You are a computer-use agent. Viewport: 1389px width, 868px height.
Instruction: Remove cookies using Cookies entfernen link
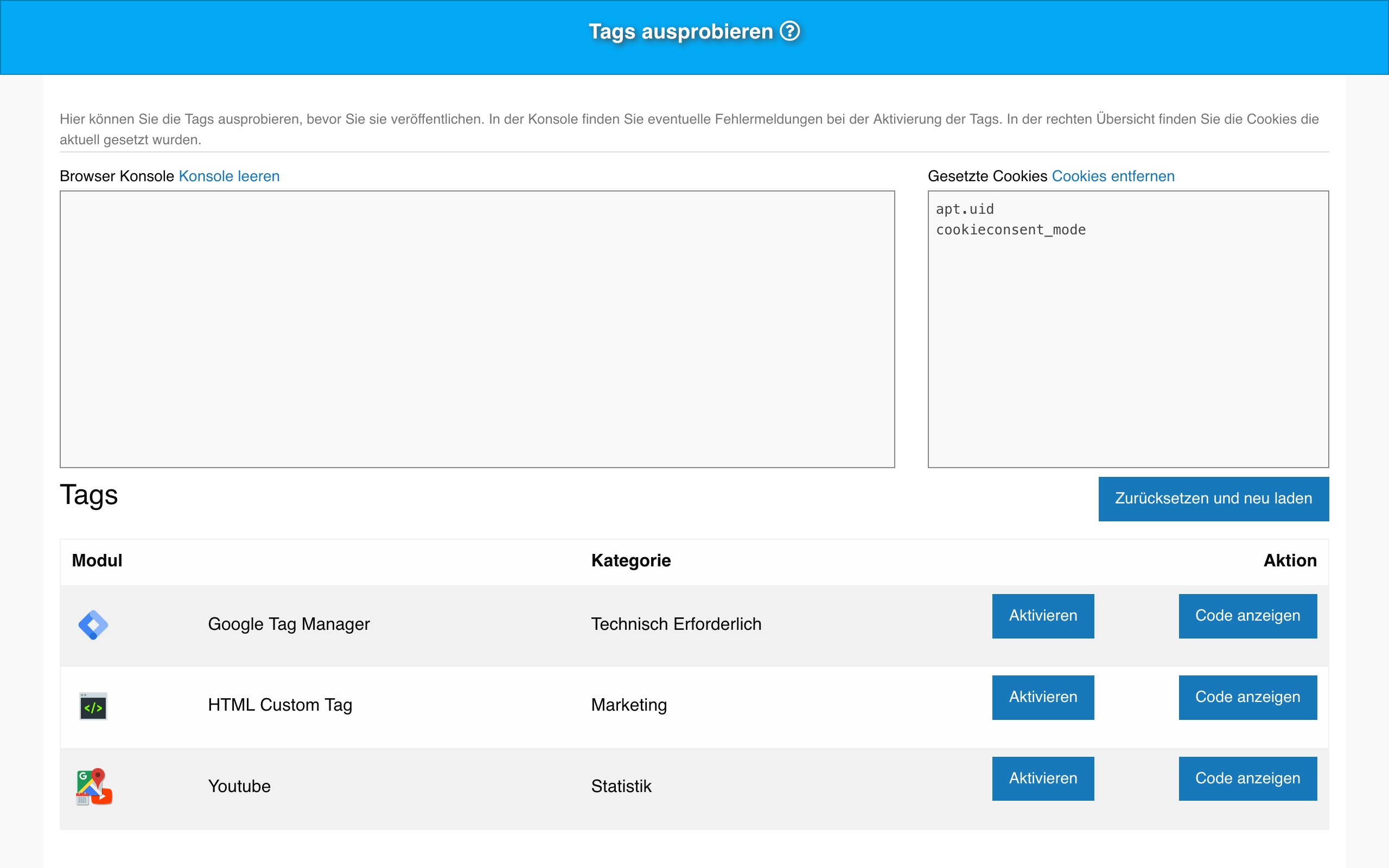1113,176
